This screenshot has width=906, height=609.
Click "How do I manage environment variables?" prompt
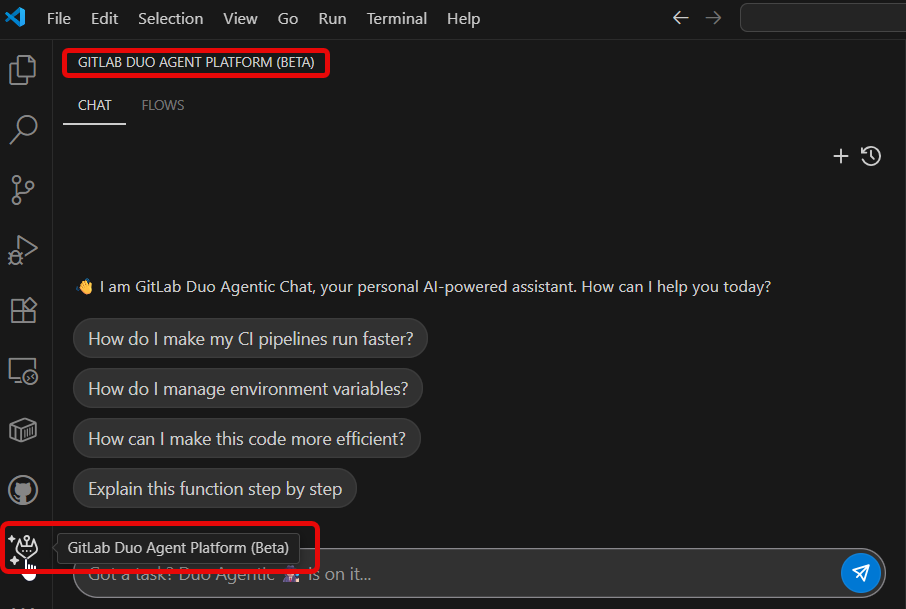point(248,389)
